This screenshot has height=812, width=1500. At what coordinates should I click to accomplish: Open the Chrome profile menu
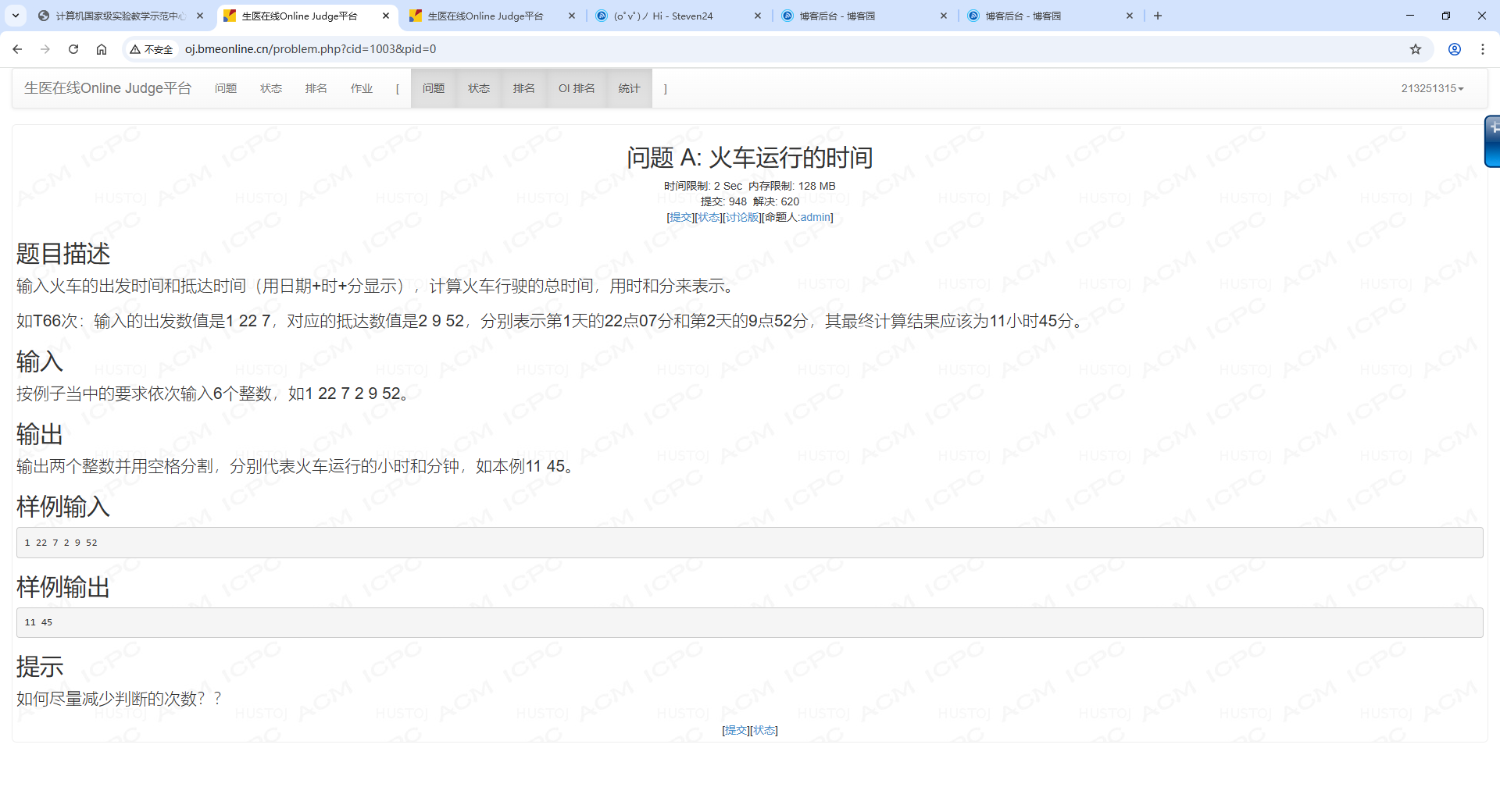[x=1455, y=49]
